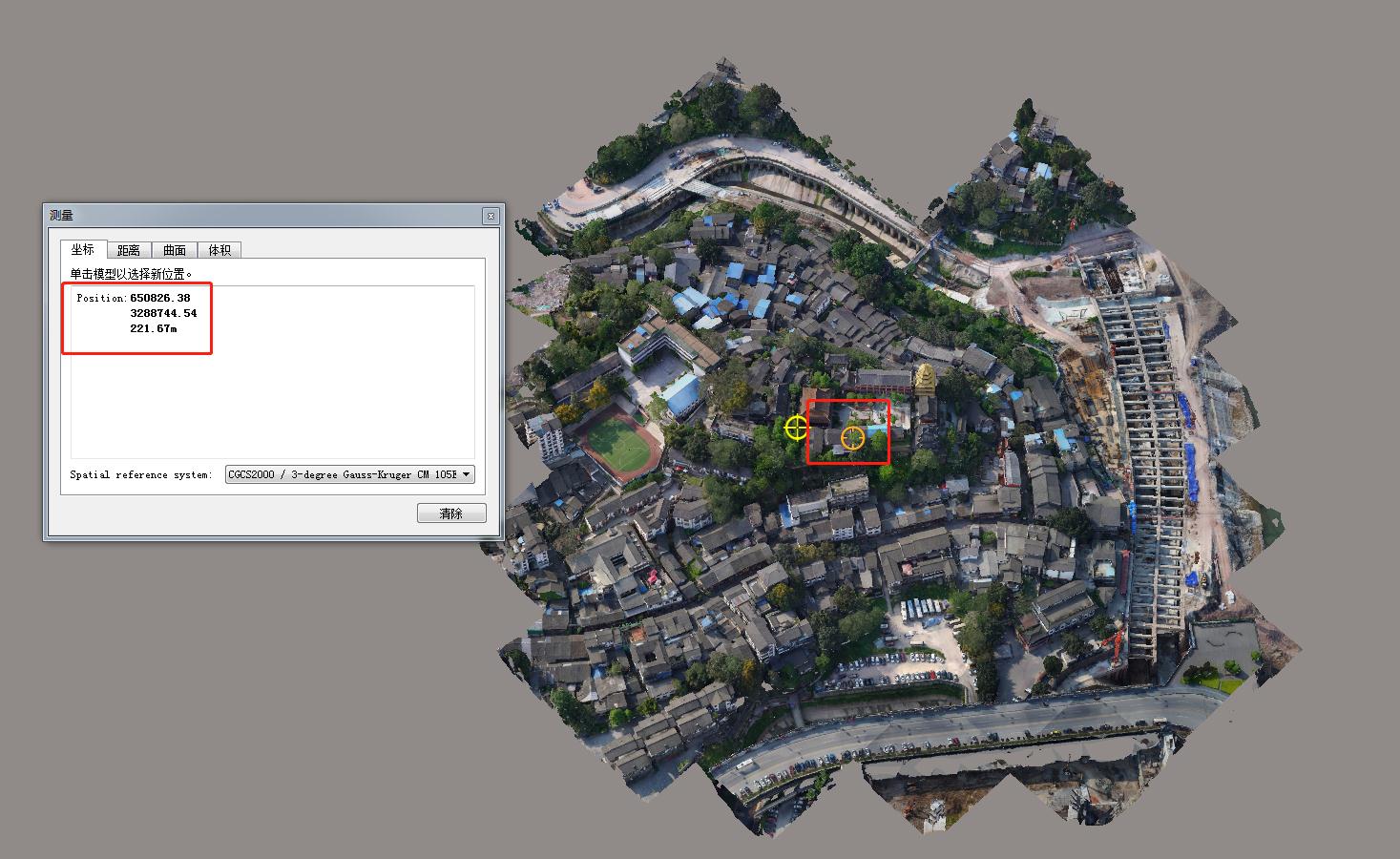
Task: Click the Position easting value 650826.38
Action: point(159,298)
